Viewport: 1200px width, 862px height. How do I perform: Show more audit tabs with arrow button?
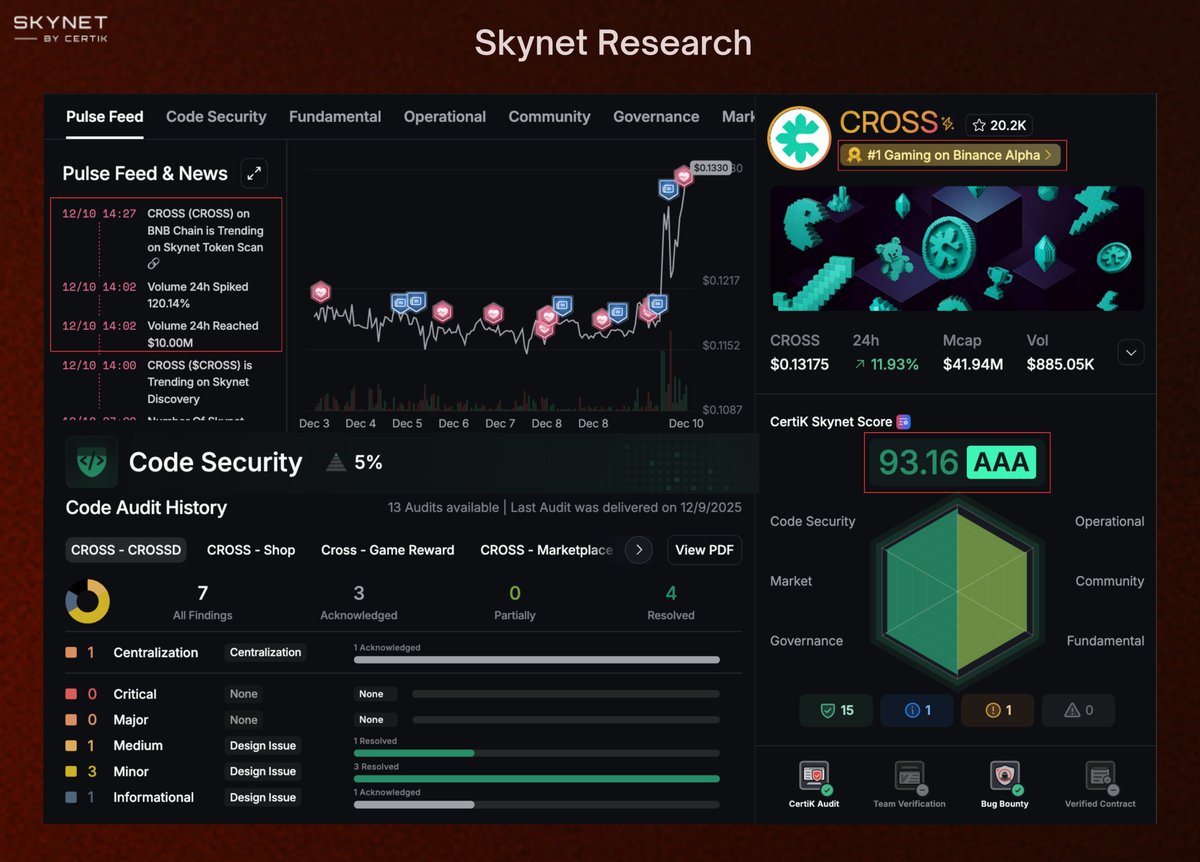[638, 550]
